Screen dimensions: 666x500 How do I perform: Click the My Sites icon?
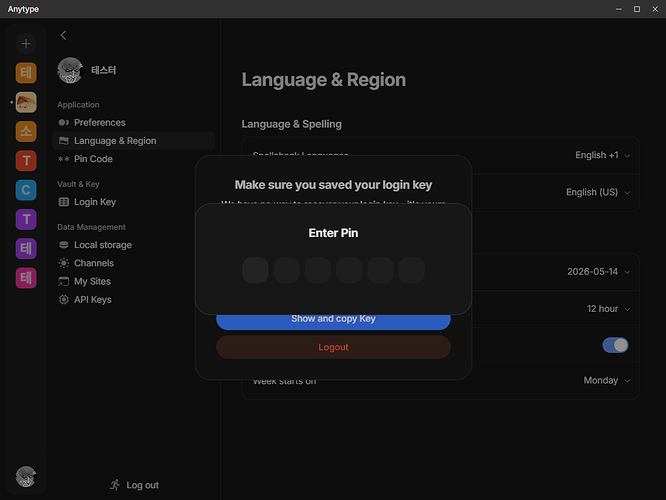click(x=64, y=281)
